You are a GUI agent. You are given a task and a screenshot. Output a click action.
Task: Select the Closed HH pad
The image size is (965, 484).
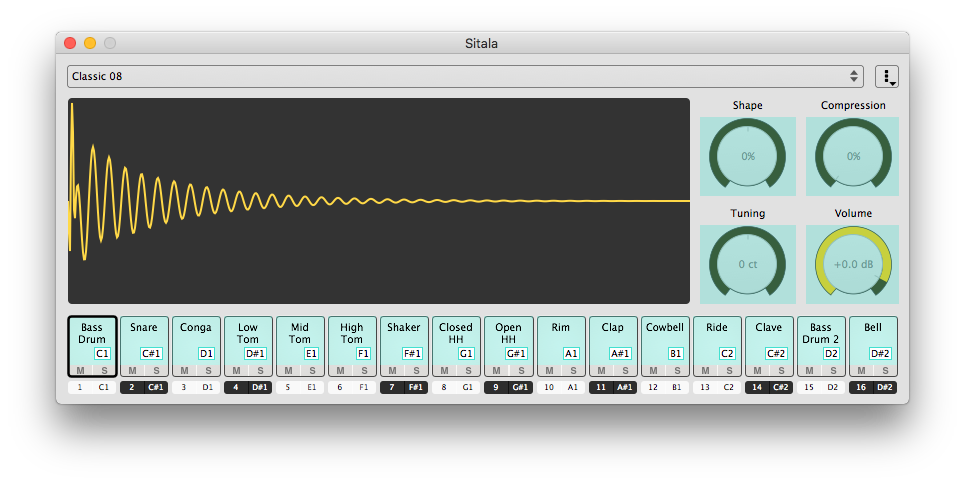coord(456,340)
